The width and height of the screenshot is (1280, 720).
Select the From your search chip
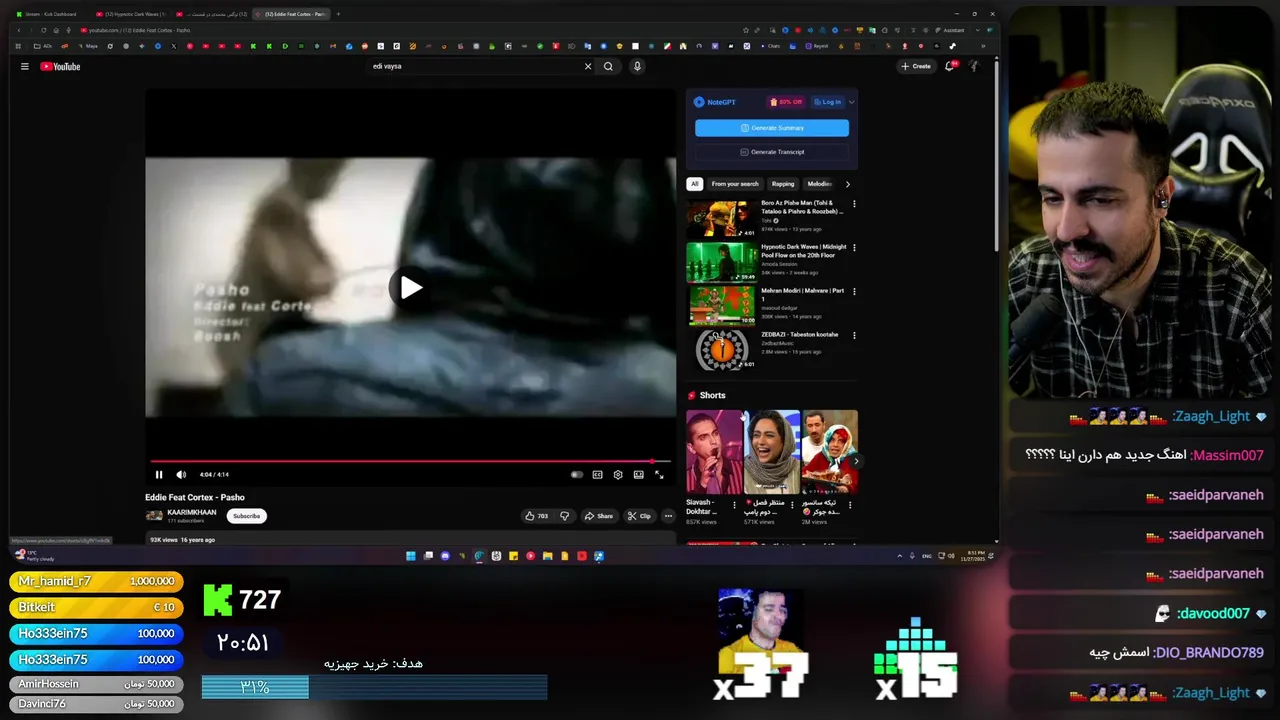click(x=735, y=184)
